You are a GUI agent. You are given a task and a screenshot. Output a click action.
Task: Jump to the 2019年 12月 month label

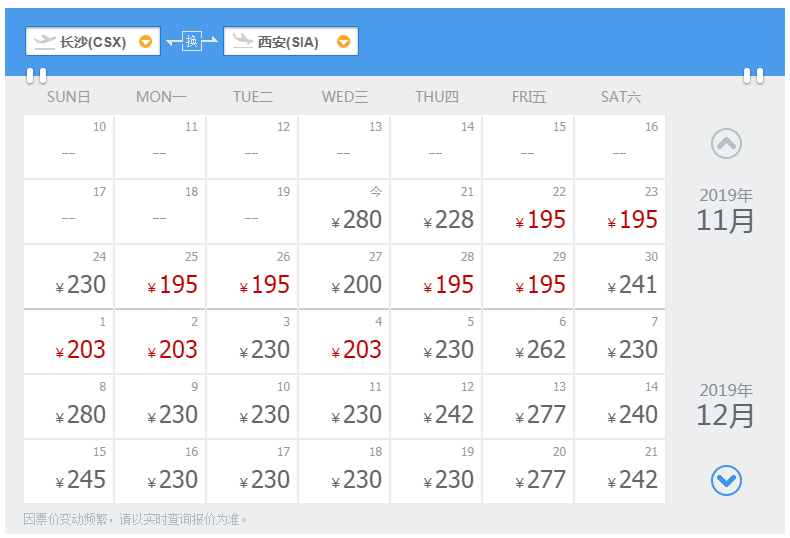[x=726, y=406]
